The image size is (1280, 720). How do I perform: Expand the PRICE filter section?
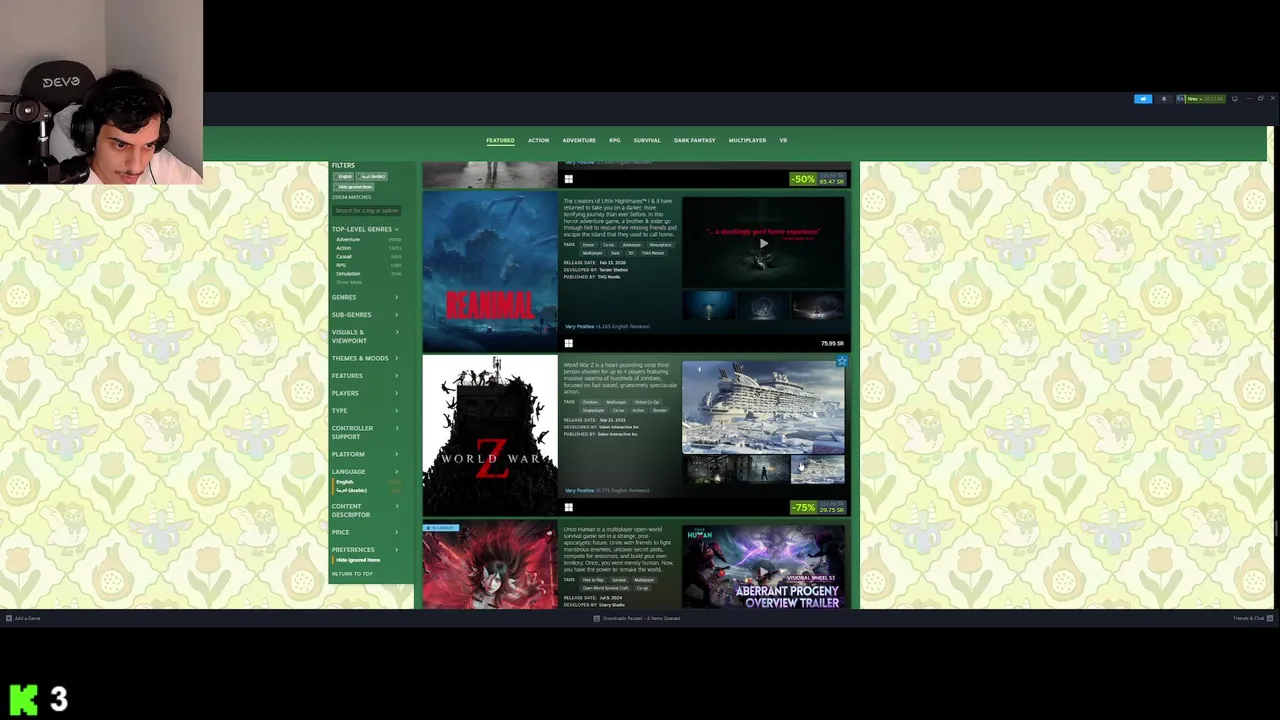(x=365, y=533)
